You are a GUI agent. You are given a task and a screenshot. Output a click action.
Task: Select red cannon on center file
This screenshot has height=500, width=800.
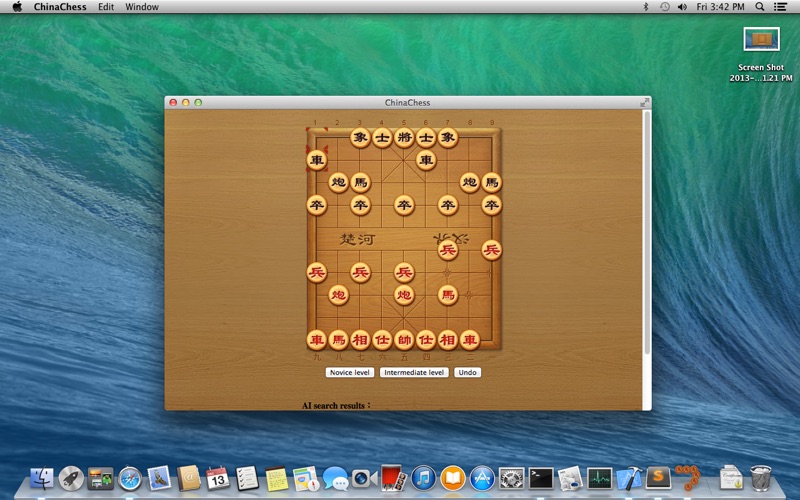[404, 295]
